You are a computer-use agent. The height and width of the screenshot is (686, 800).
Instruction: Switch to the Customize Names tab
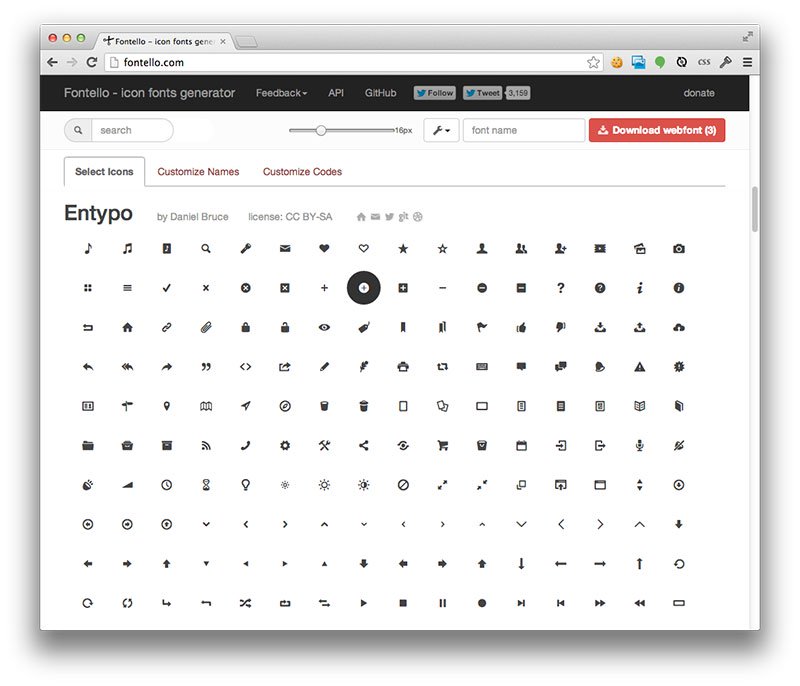click(x=198, y=171)
